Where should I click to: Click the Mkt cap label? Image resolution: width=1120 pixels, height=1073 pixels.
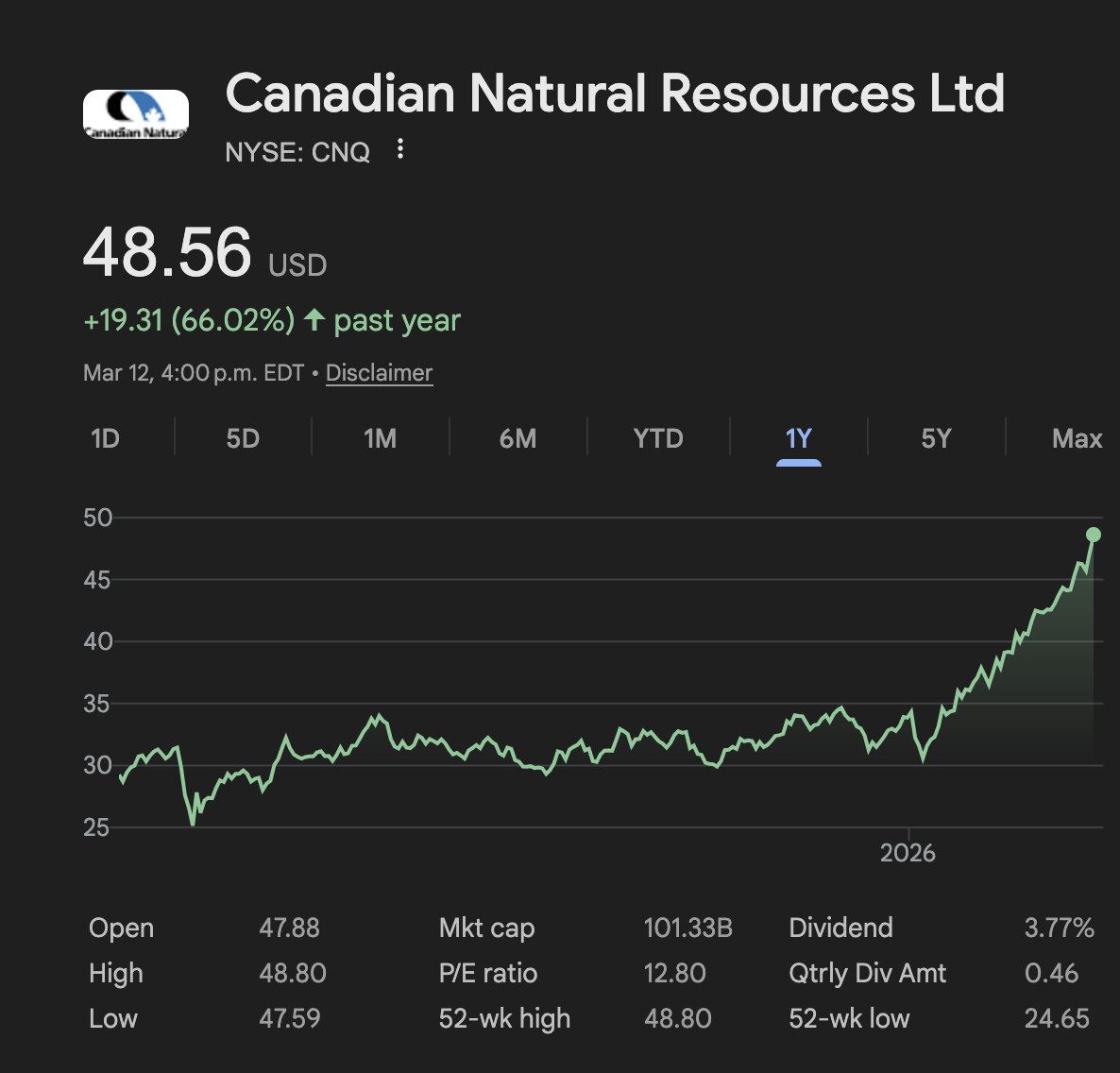click(x=486, y=928)
